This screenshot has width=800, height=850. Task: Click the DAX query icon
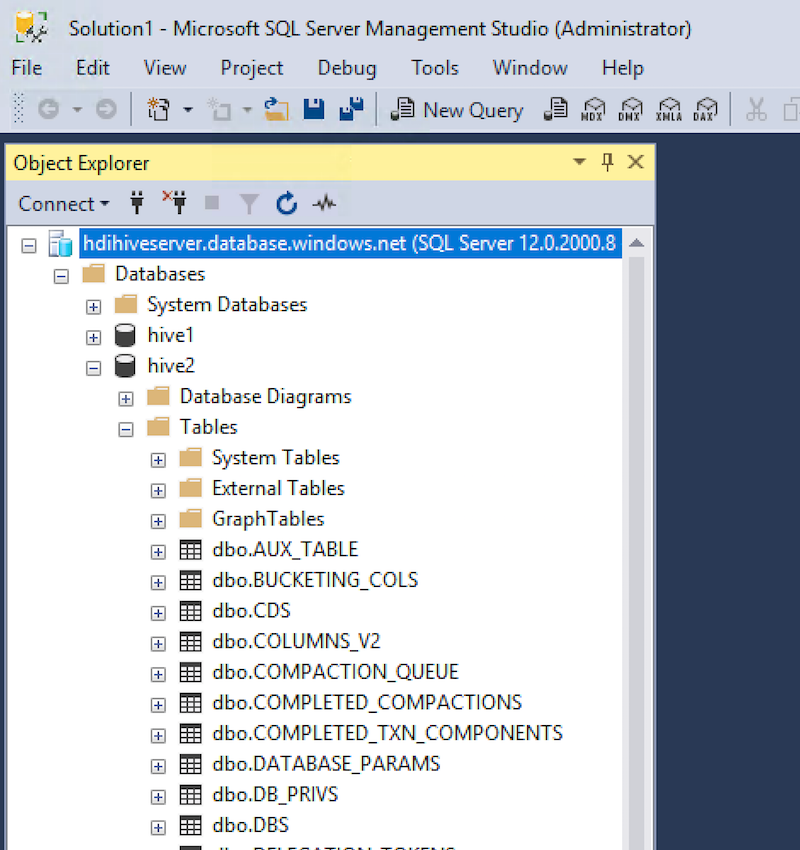click(705, 110)
